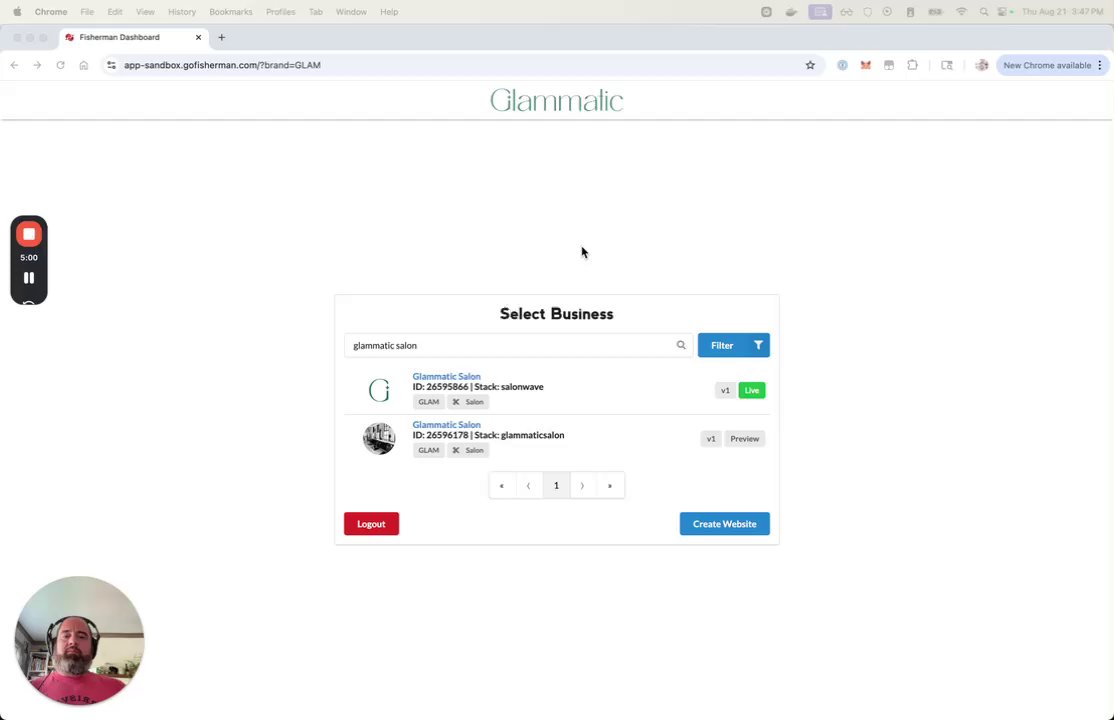
Task: Click the Preview status badge
Action: (745, 439)
